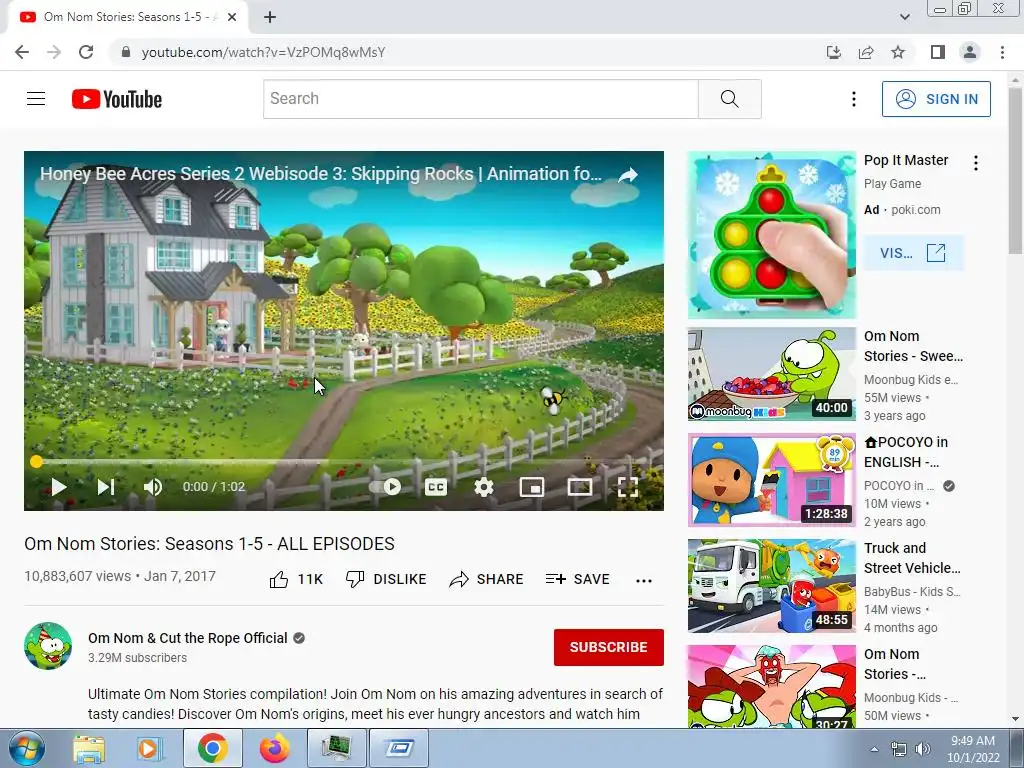Open player settings gear

click(x=483, y=487)
